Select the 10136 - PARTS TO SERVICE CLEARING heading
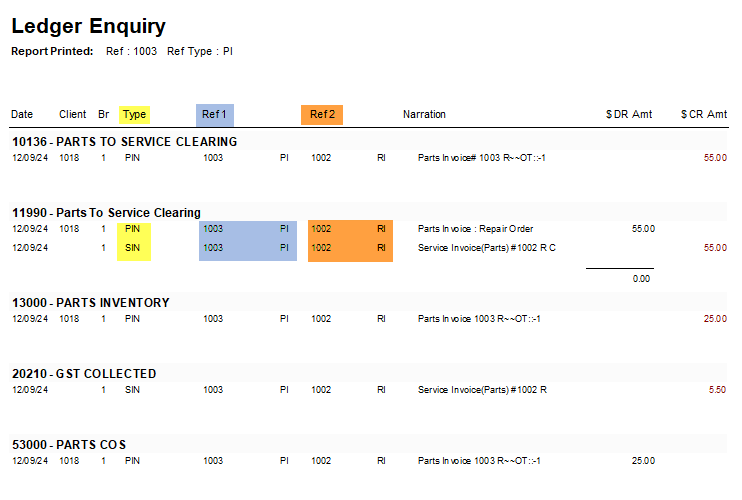The width and height of the screenshot is (742, 500). click(x=124, y=142)
